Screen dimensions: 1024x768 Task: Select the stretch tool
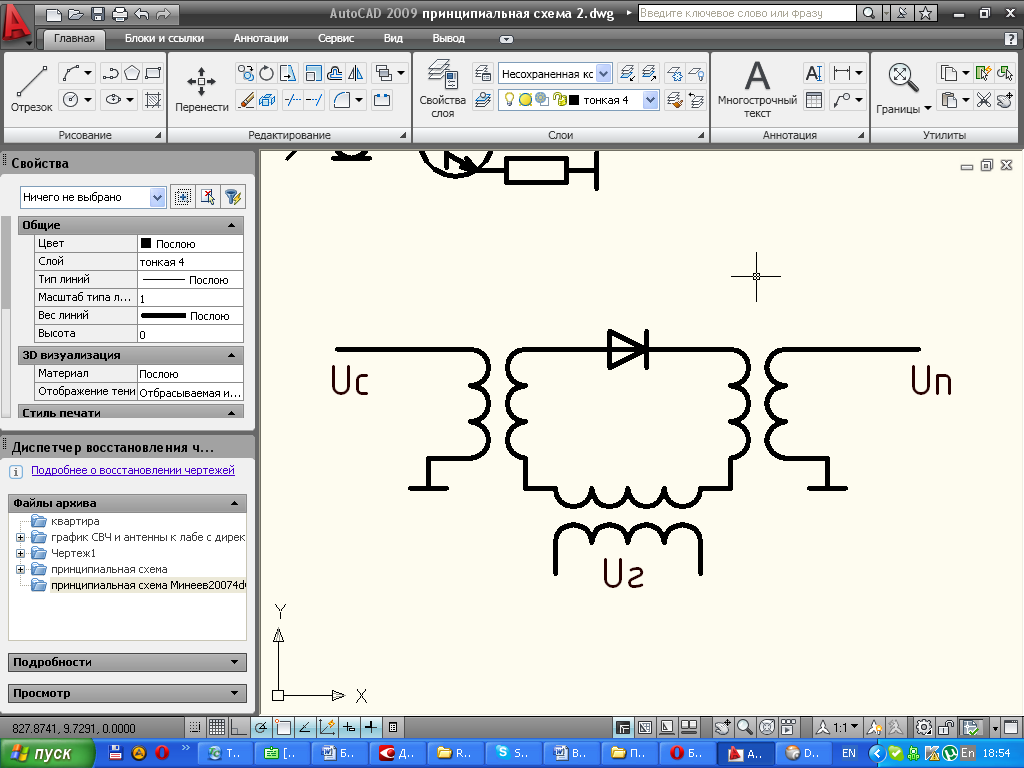pyautogui.click(x=287, y=73)
